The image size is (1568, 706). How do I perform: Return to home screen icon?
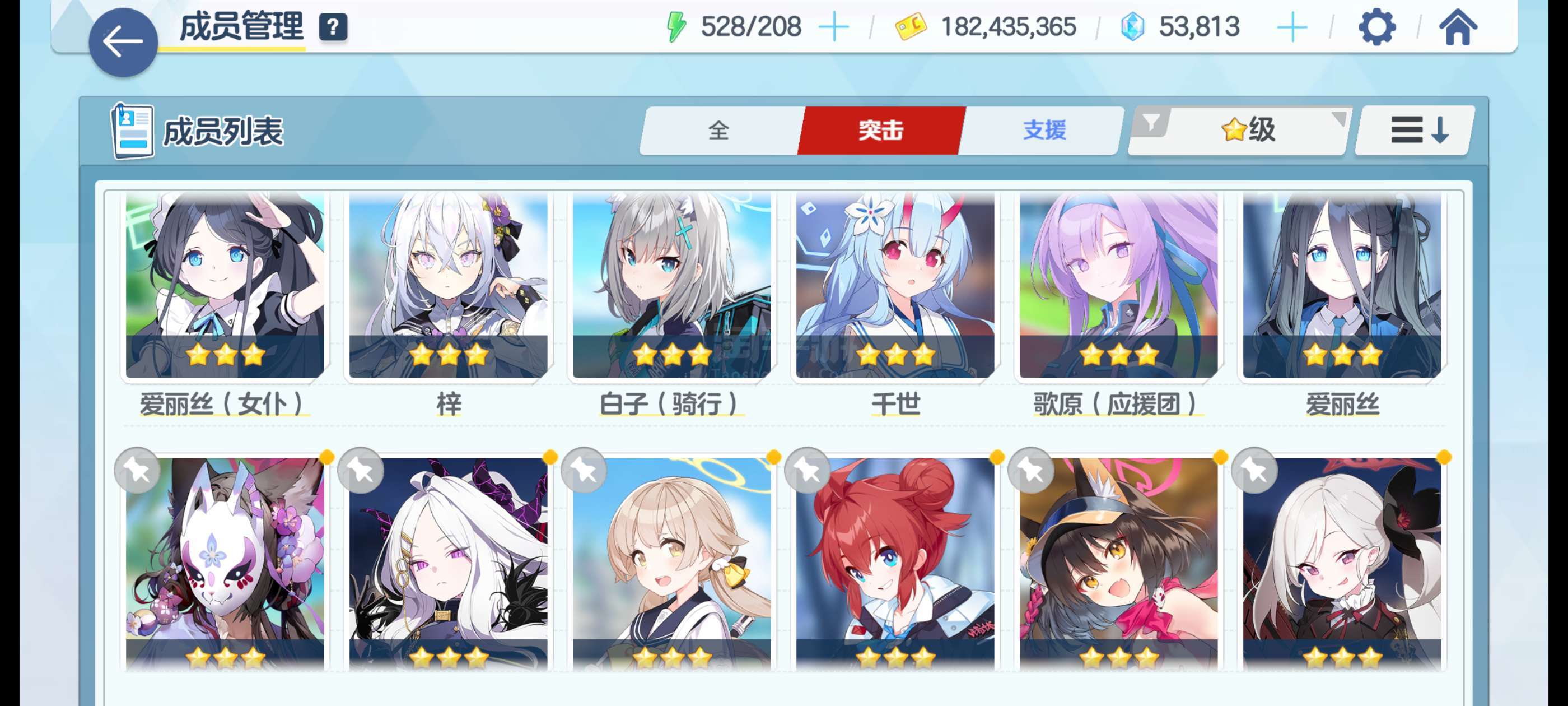(1458, 27)
